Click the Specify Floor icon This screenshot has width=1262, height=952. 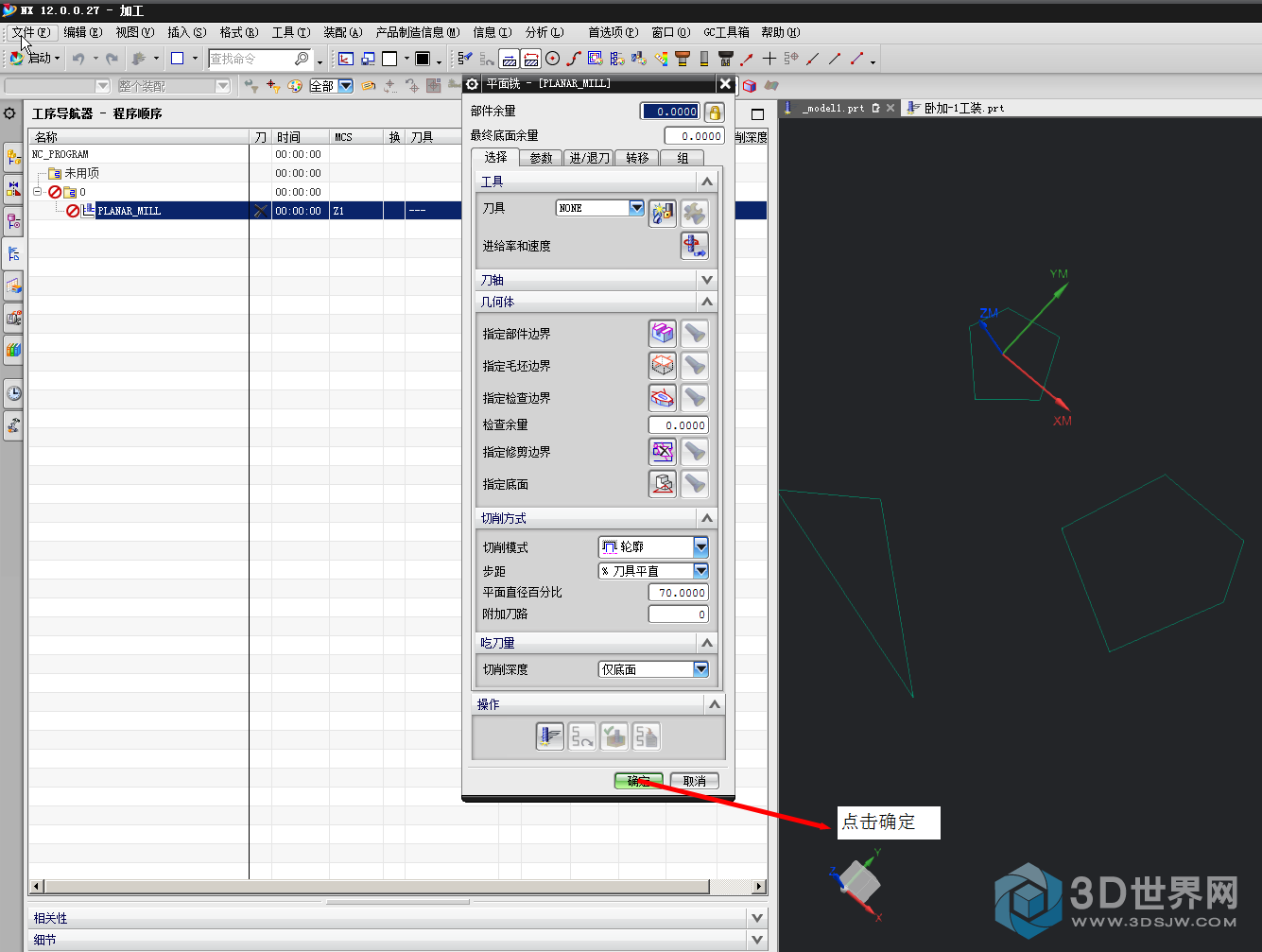[662, 484]
